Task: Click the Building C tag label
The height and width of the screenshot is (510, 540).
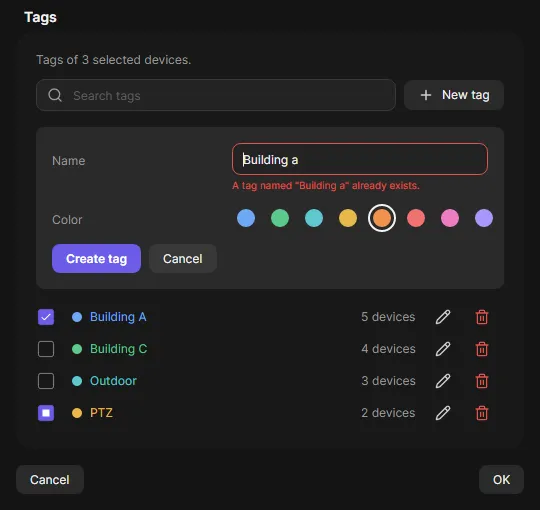Action: click(118, 349)
